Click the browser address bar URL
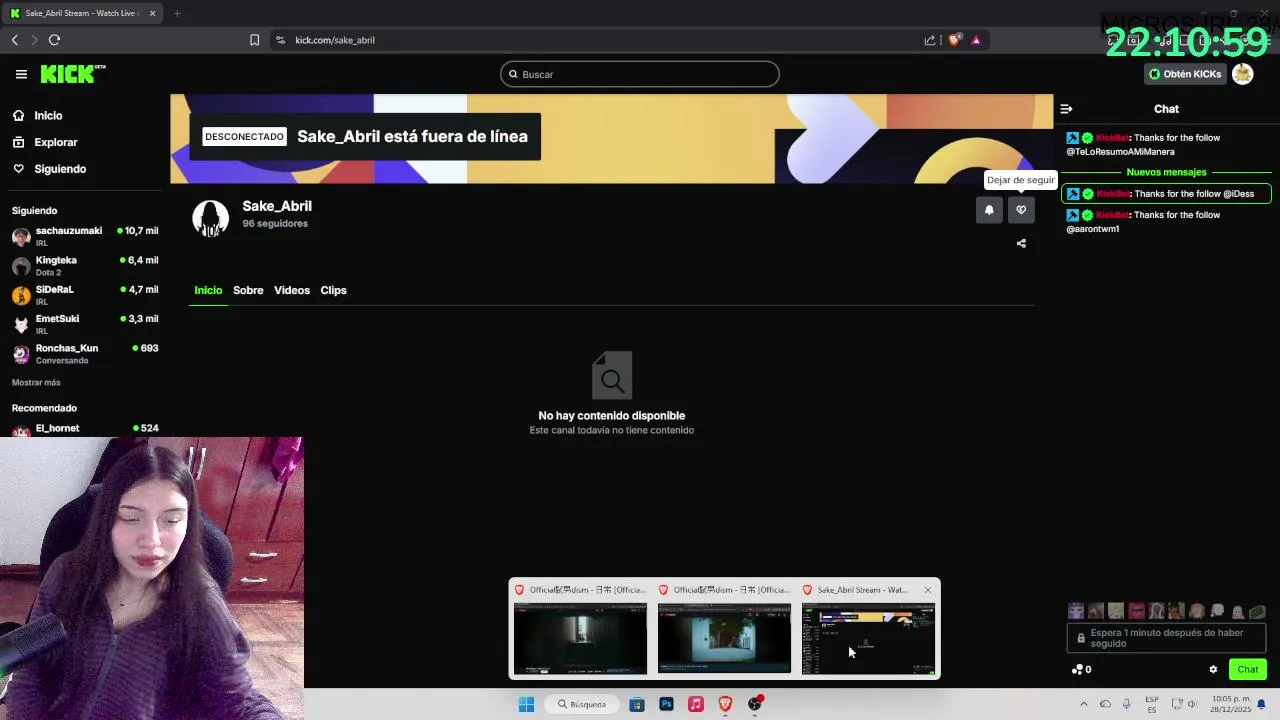Viewport: 1280px width, 720px height. (x=335, y=40)
